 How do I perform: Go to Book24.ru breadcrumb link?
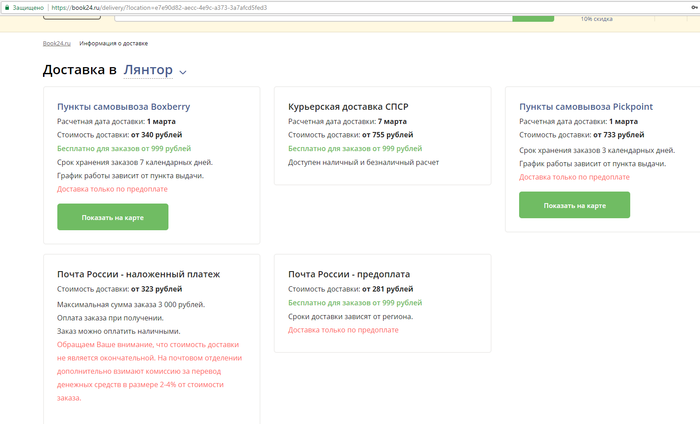[x=56, y=44]
